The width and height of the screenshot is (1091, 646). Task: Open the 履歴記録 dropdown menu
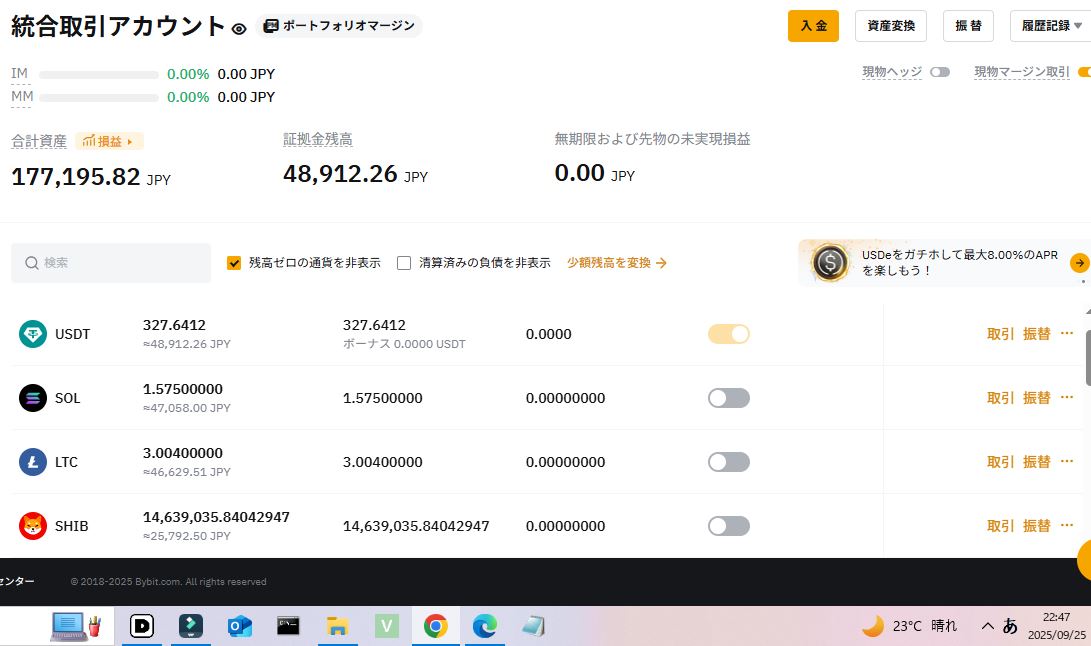[x=1050, y=26]
